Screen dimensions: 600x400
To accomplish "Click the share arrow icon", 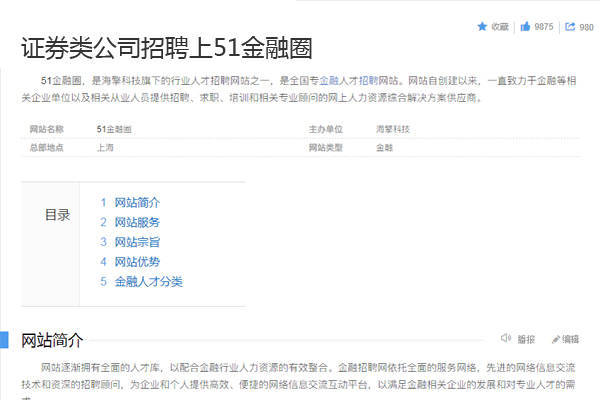I will (570, 26).
